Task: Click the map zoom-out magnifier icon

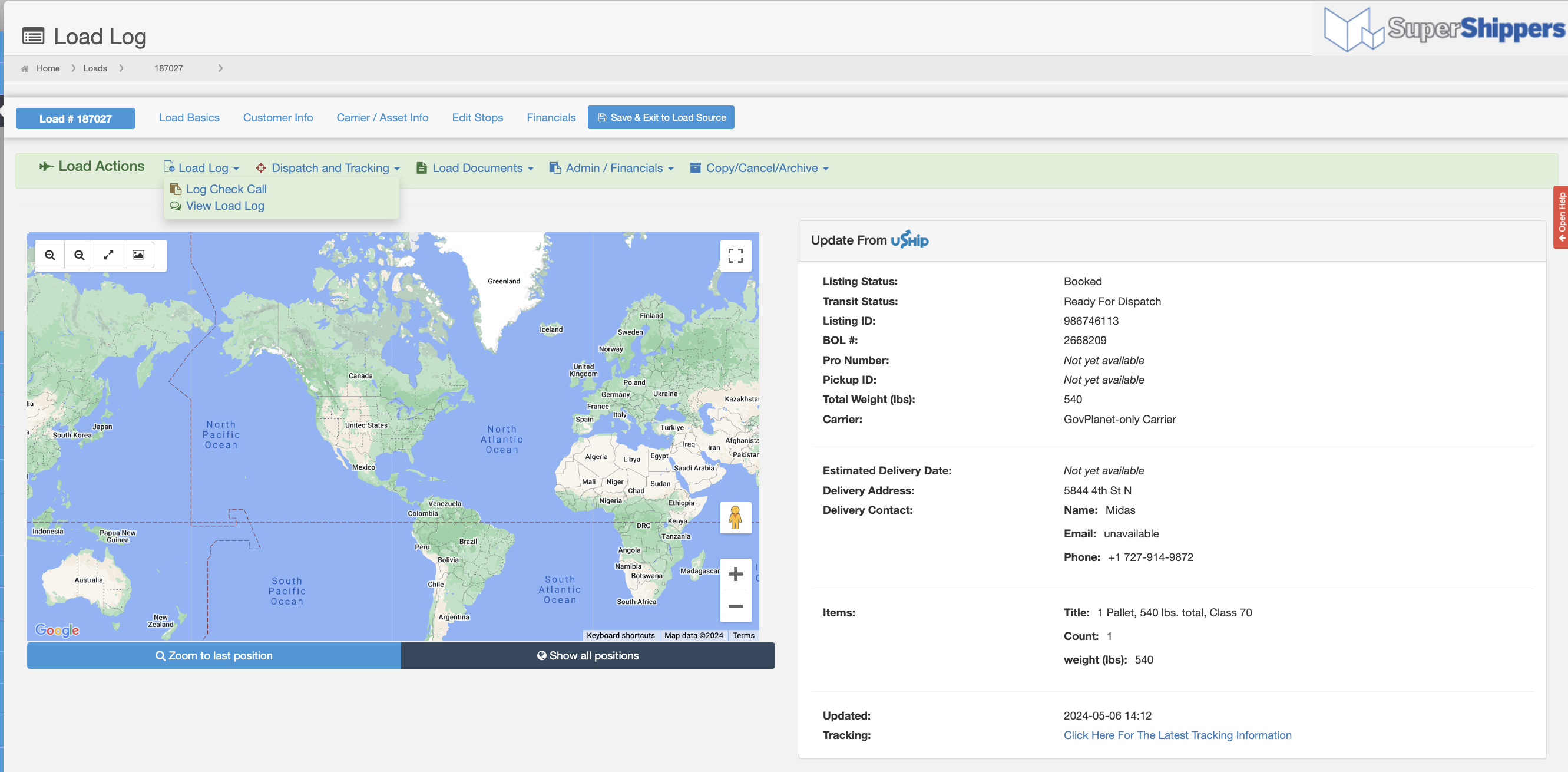Action: click(x=79, y=255)
